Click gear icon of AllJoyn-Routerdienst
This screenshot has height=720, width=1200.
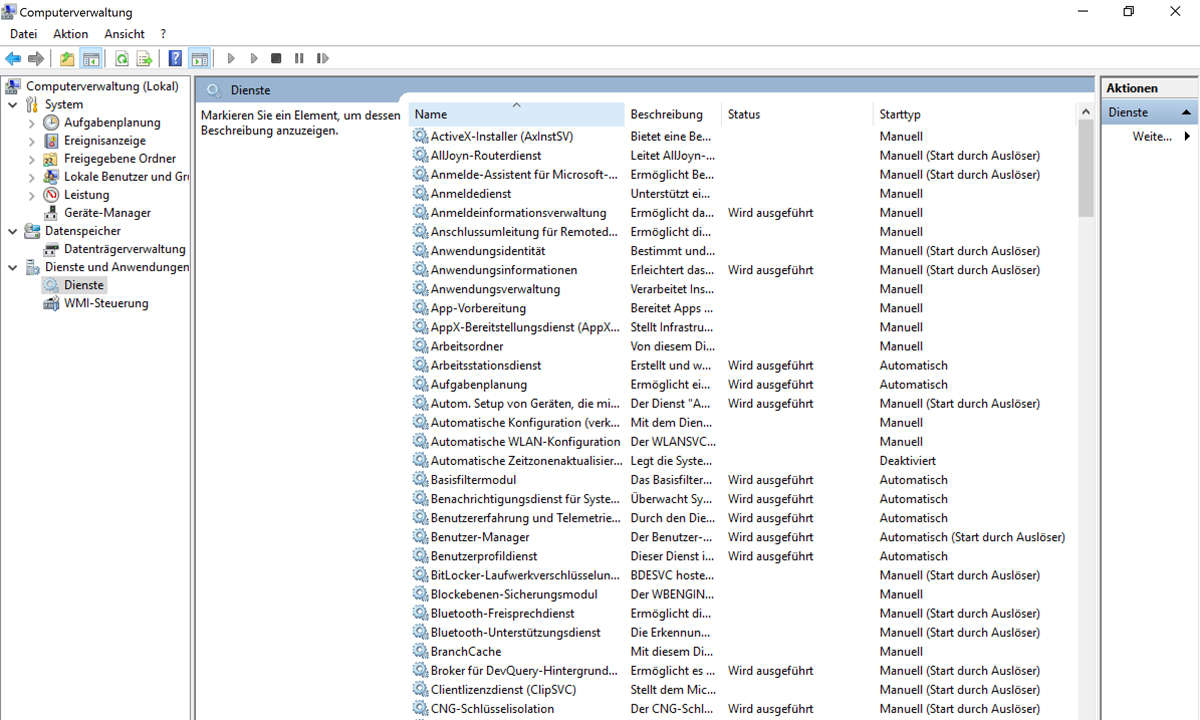pos(420,155)
